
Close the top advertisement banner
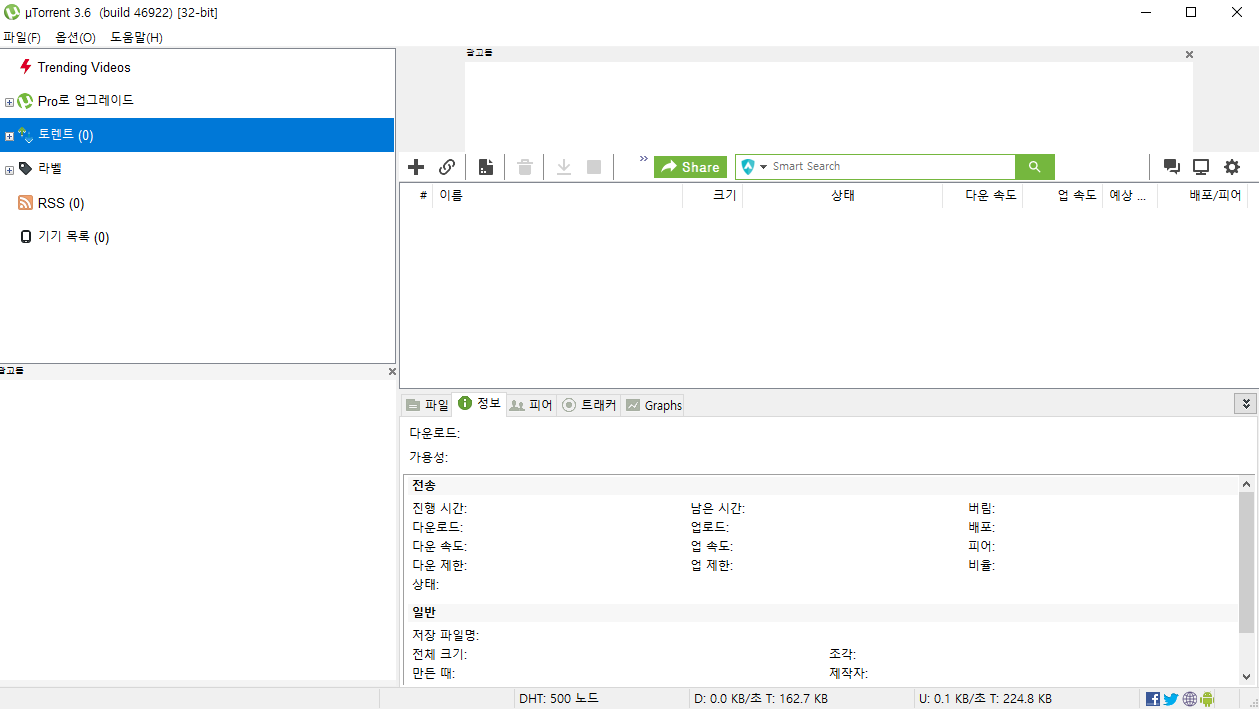click(1189, 55)
